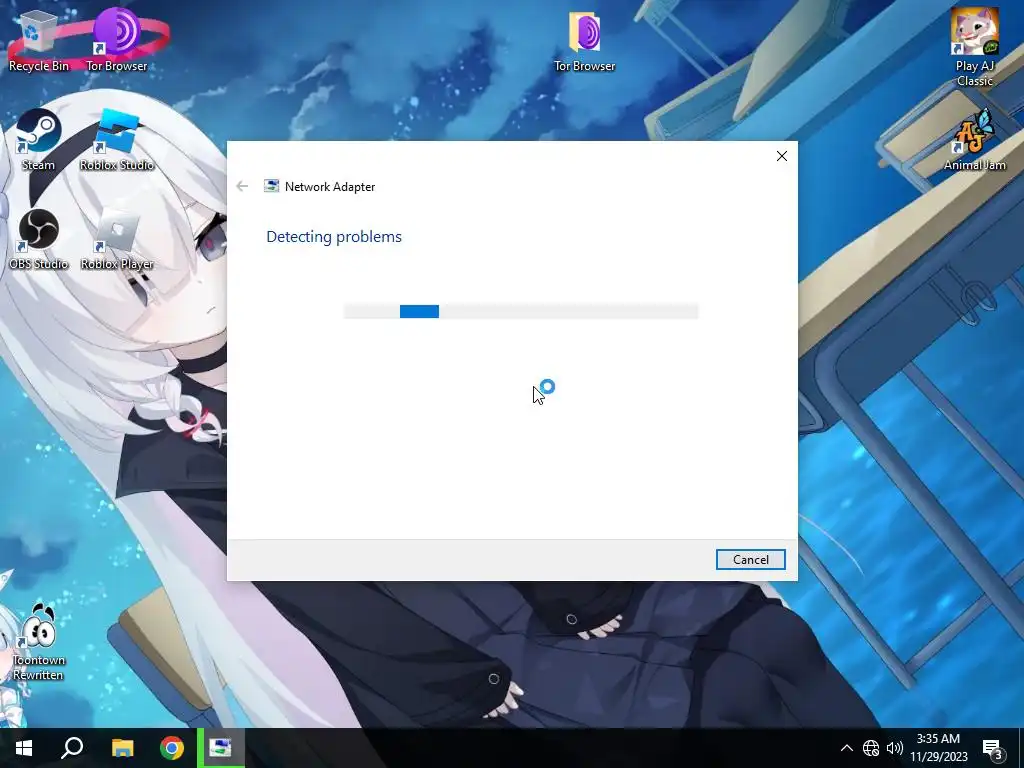Viewport: 1024px width, 768px height.
Task: Open the Recycle Bin desktop icon
Action: (39, 40)
